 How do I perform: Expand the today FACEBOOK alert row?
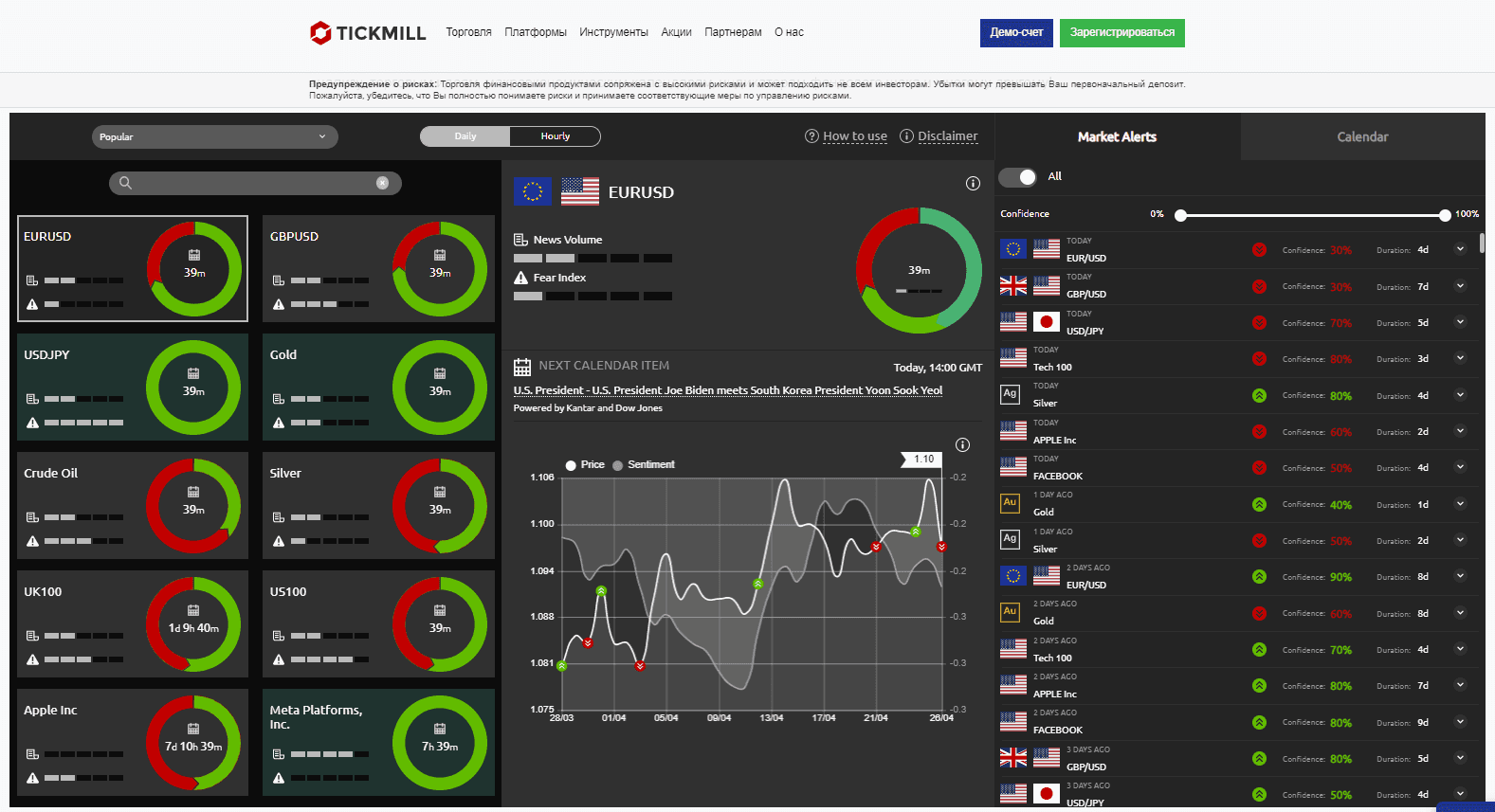click(1460, 467)
